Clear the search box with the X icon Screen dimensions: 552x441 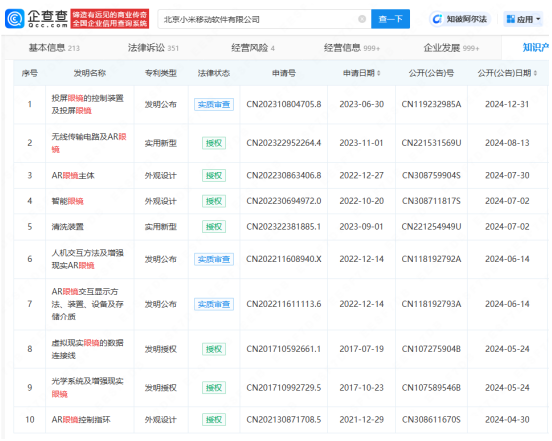pyautogui.click(x=362, y=19)
